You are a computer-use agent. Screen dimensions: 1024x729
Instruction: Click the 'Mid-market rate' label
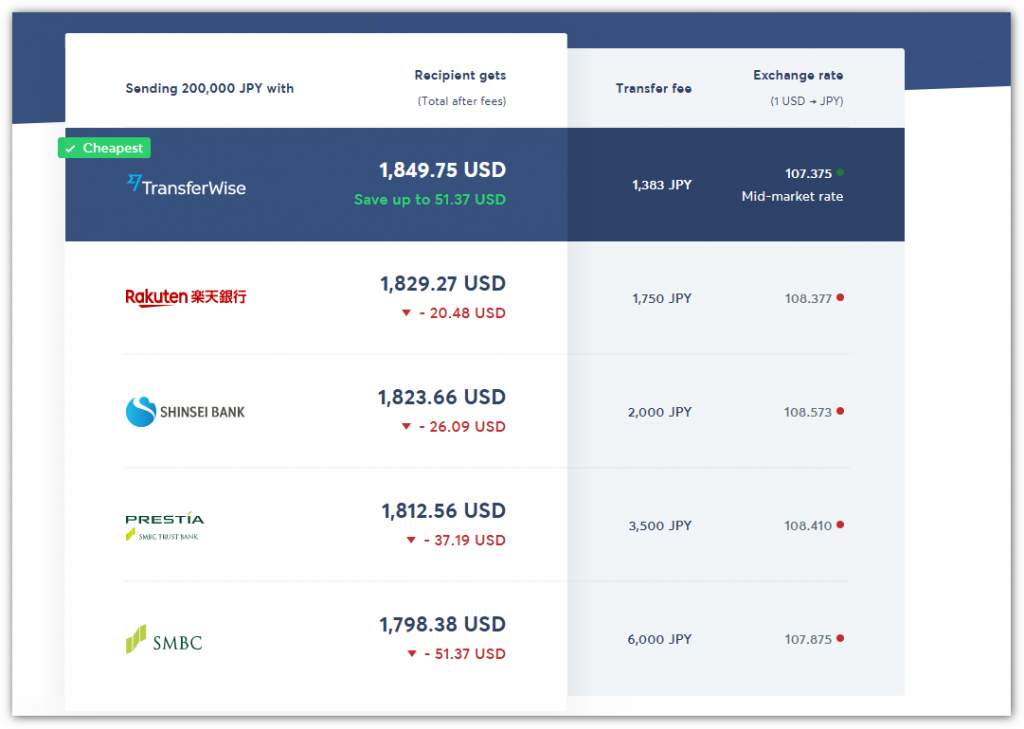pyautogui.click(x=792, y=197)
